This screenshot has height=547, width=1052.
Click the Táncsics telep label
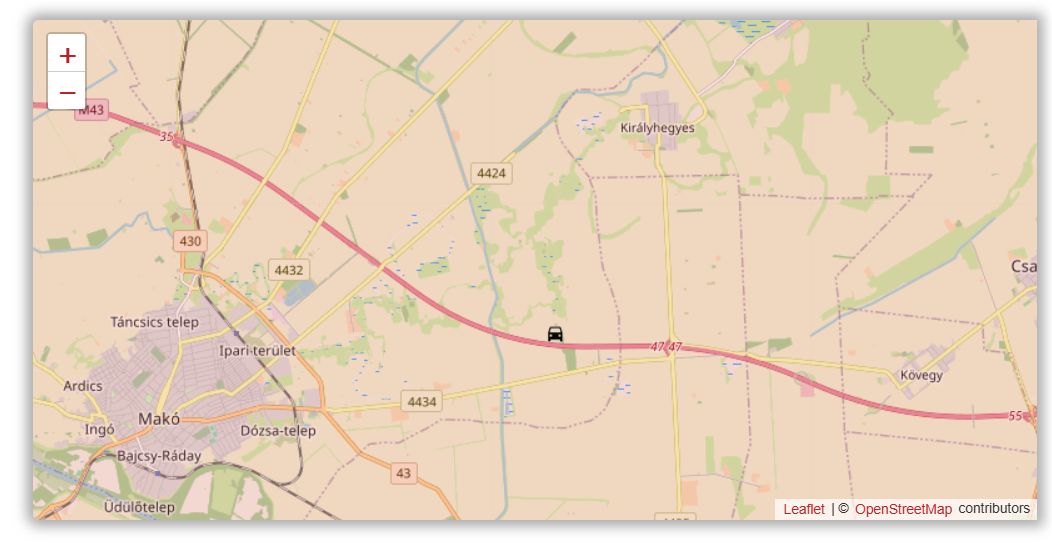[x=154, y=322]
